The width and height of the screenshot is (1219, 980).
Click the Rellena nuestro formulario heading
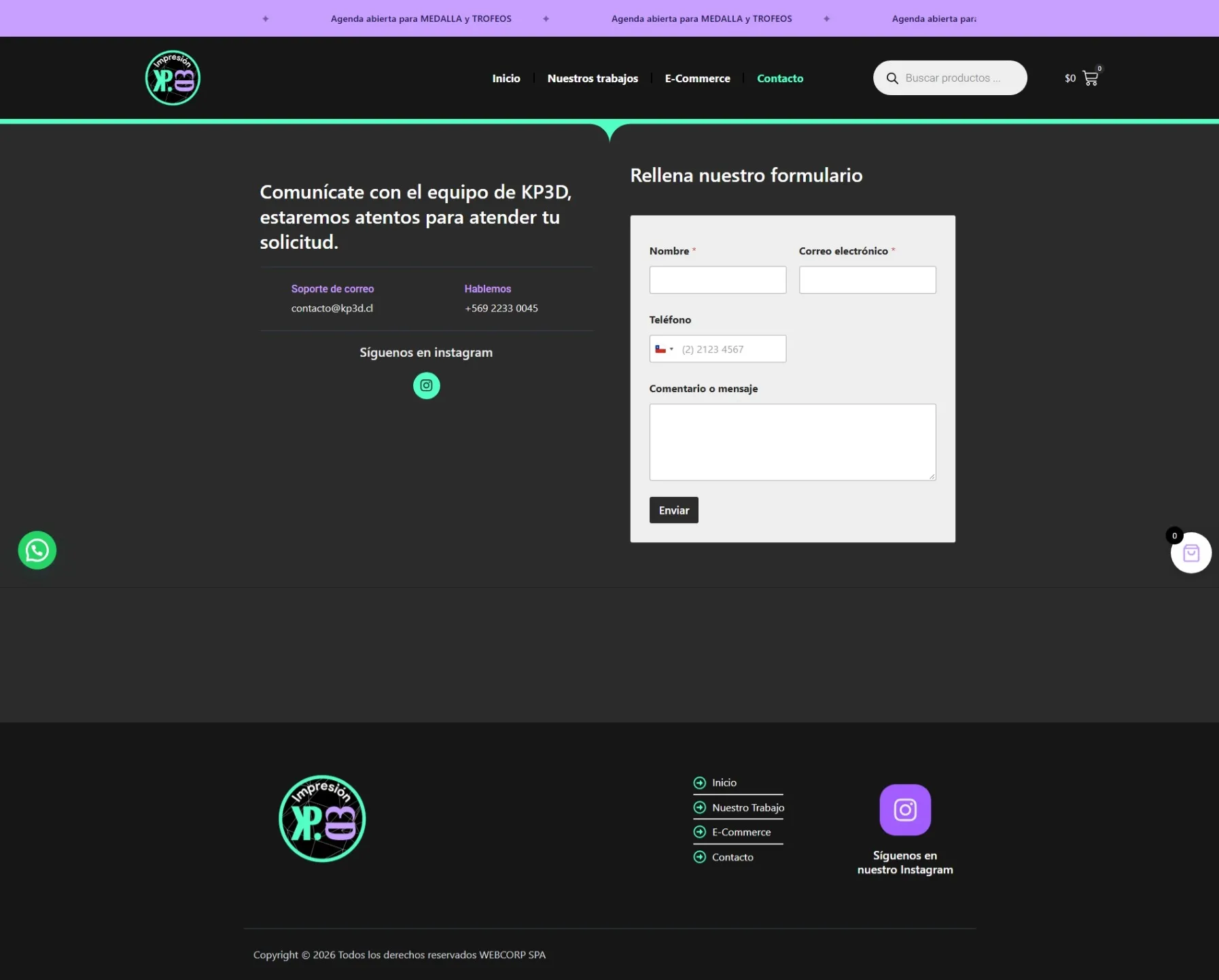[x=746, y=175]
